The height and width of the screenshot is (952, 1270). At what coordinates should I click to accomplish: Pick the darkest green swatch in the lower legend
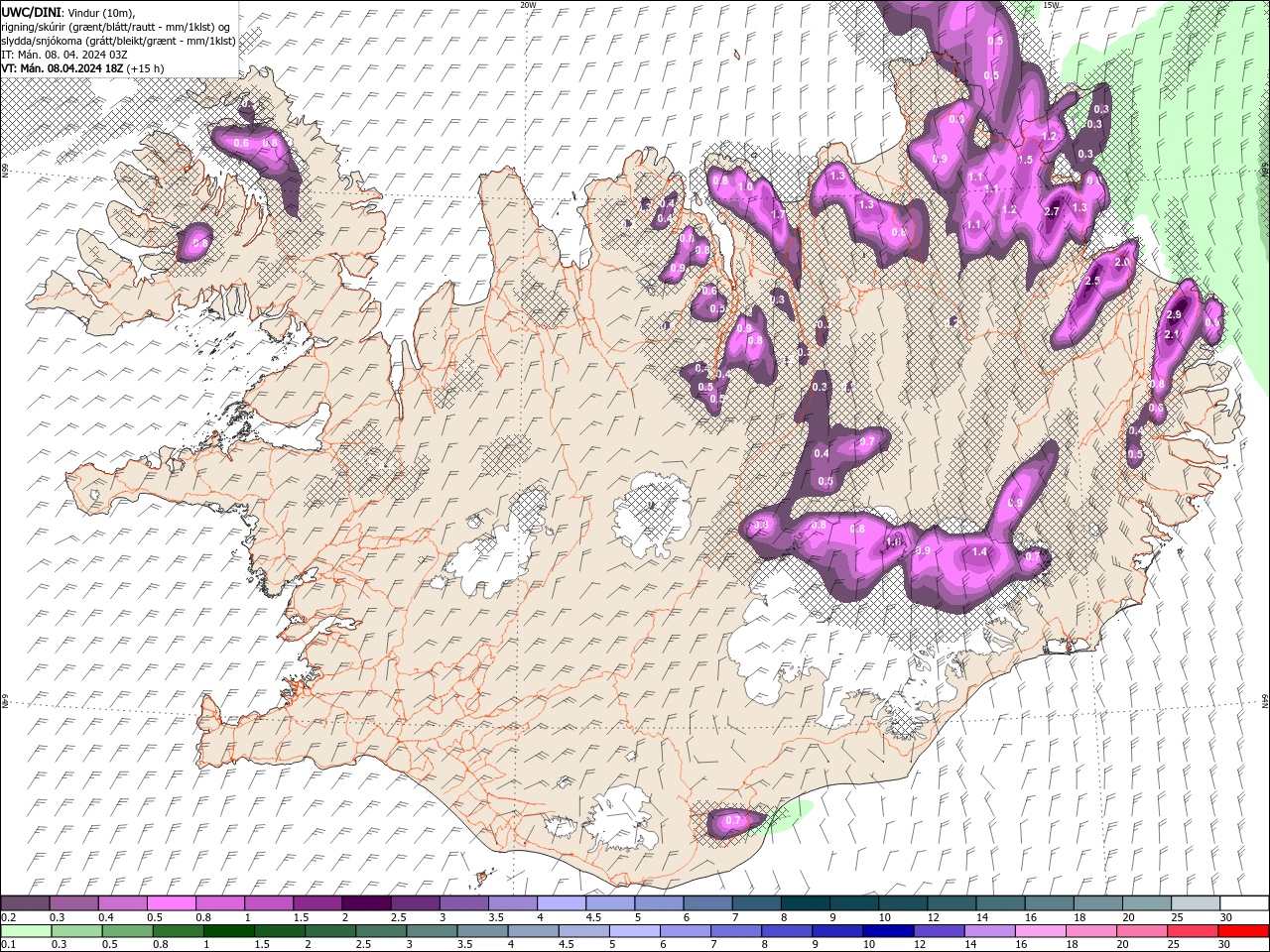pos(228,931)
